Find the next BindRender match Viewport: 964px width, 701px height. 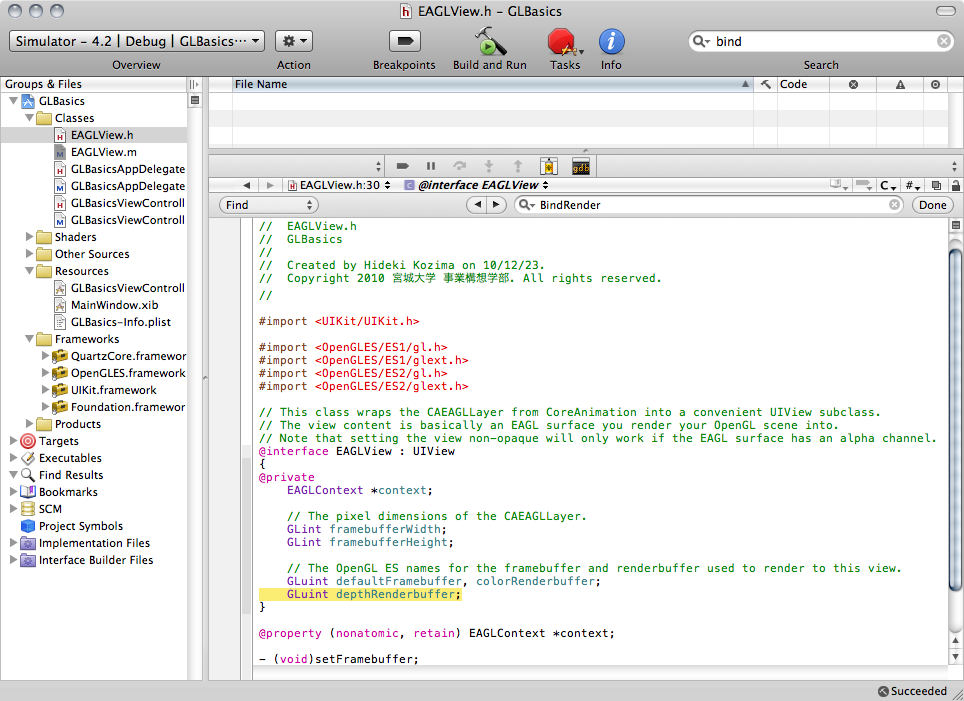pyautogui.click(x=497, y=205)
